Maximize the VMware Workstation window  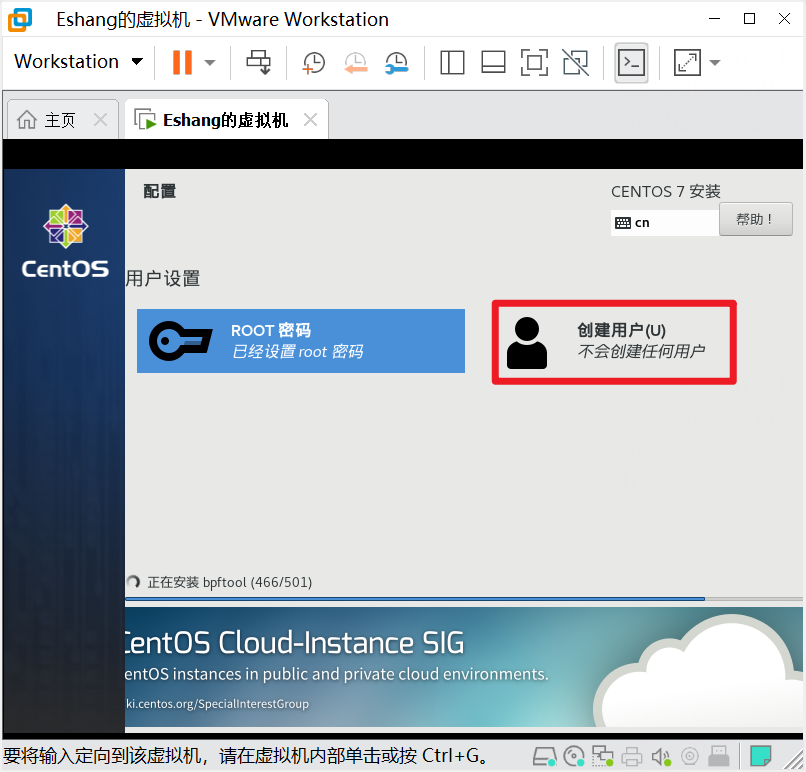click(x=749, y=19)
